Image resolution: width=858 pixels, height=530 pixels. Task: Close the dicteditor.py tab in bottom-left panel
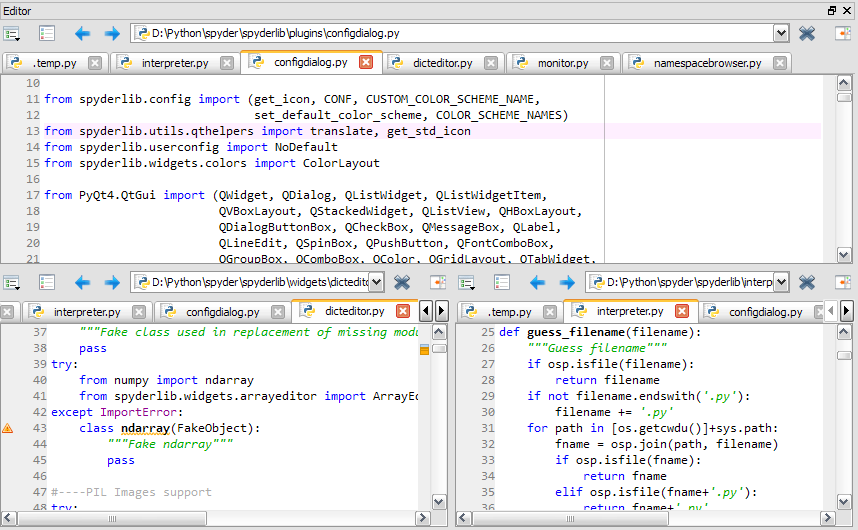click(403, 311)
